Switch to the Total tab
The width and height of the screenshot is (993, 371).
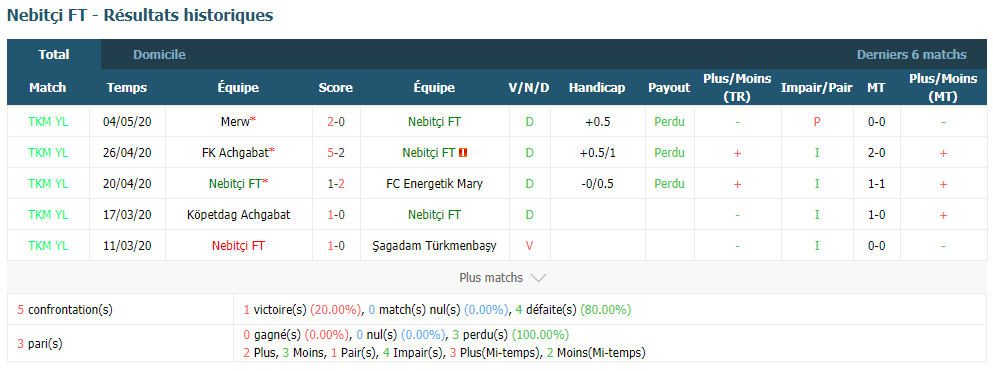point(54,54)
